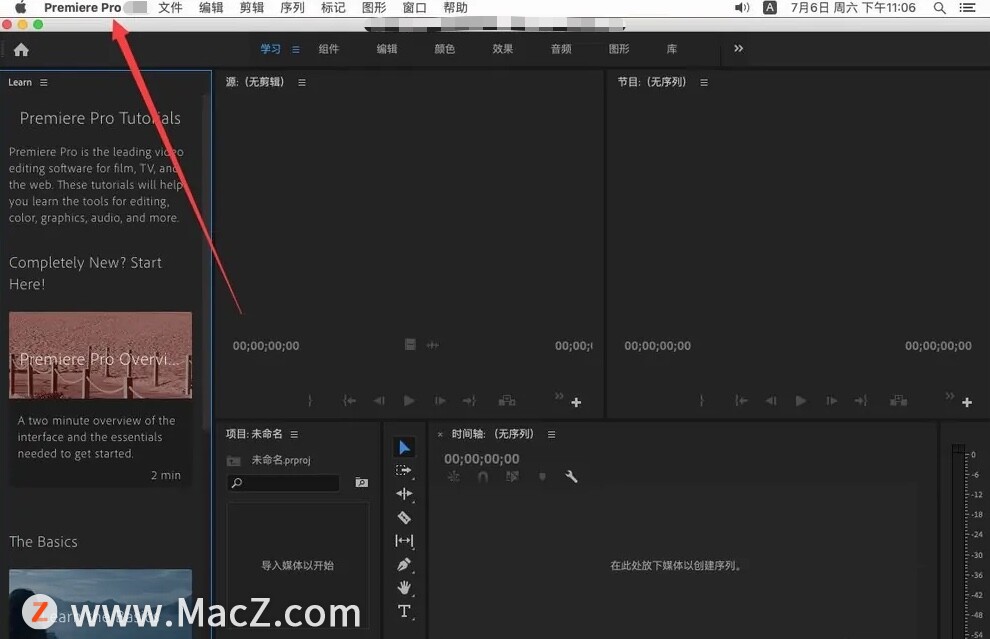Click the macOS volume icon
Viewport: 990px width, 639px height.
(x=742, y=8)
